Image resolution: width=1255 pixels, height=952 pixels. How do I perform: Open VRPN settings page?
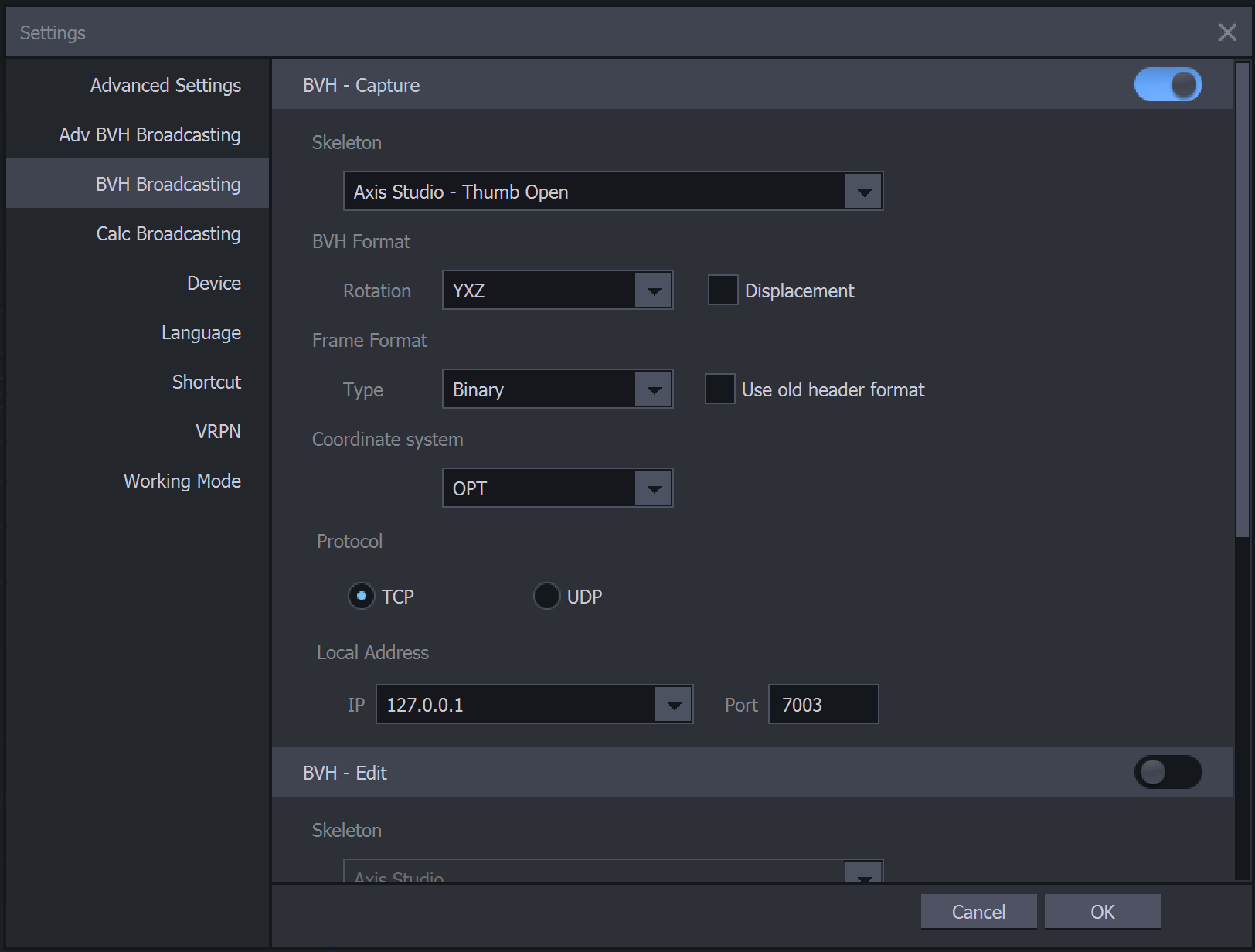point(138,431)
